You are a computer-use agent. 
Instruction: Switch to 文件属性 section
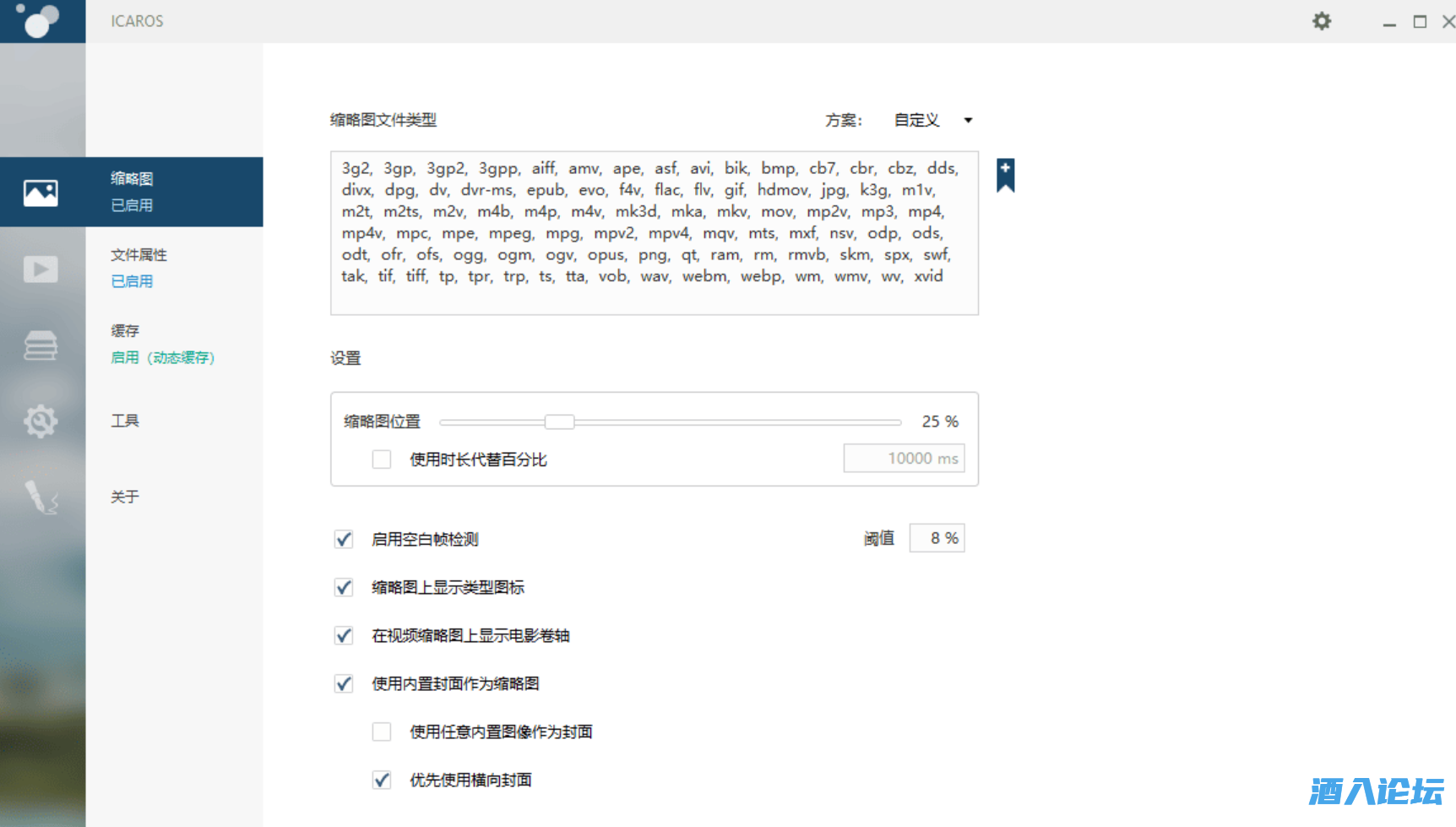pos(139,267)
